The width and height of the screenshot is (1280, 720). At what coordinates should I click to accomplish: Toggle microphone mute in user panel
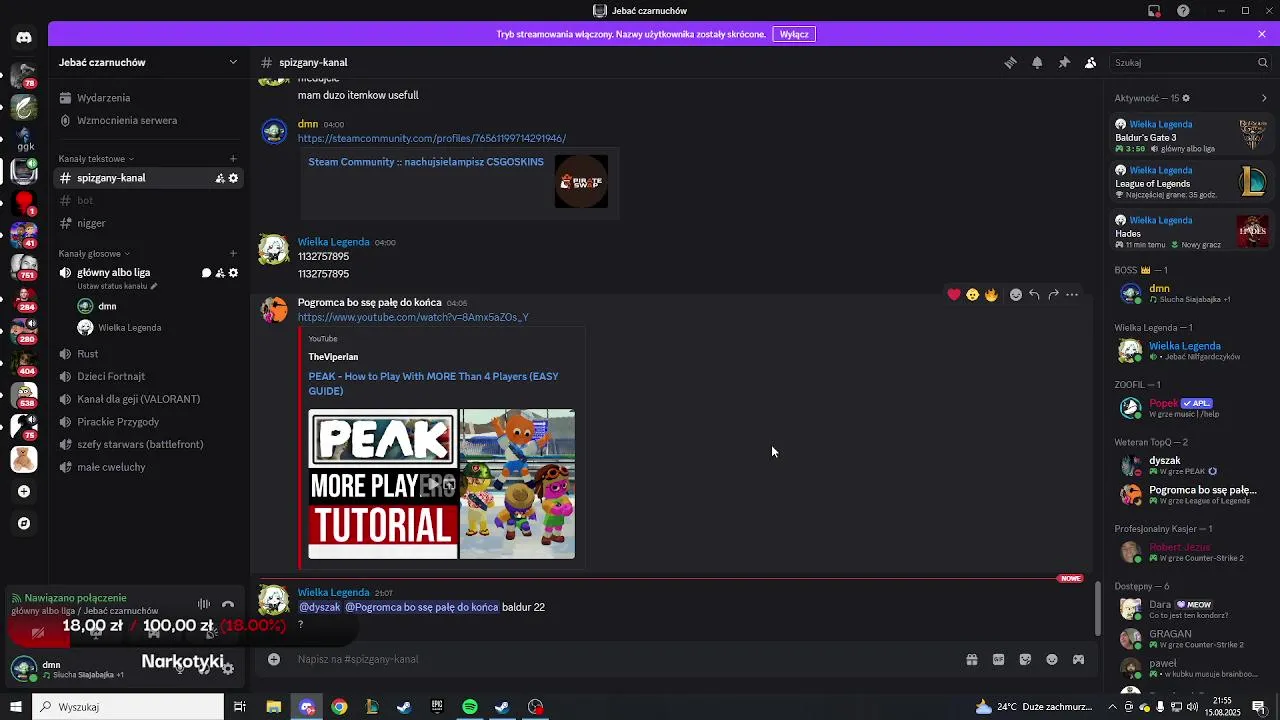click(x=180, y=668)
